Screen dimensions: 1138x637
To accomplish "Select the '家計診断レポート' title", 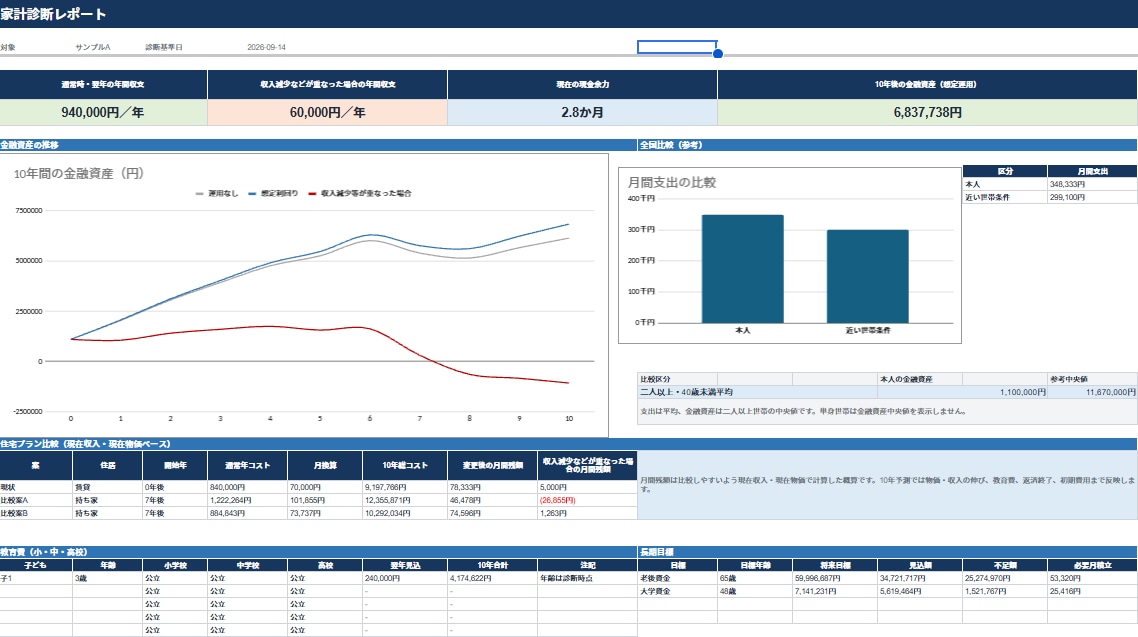I will pyautogui.click(x=53, y=14).
